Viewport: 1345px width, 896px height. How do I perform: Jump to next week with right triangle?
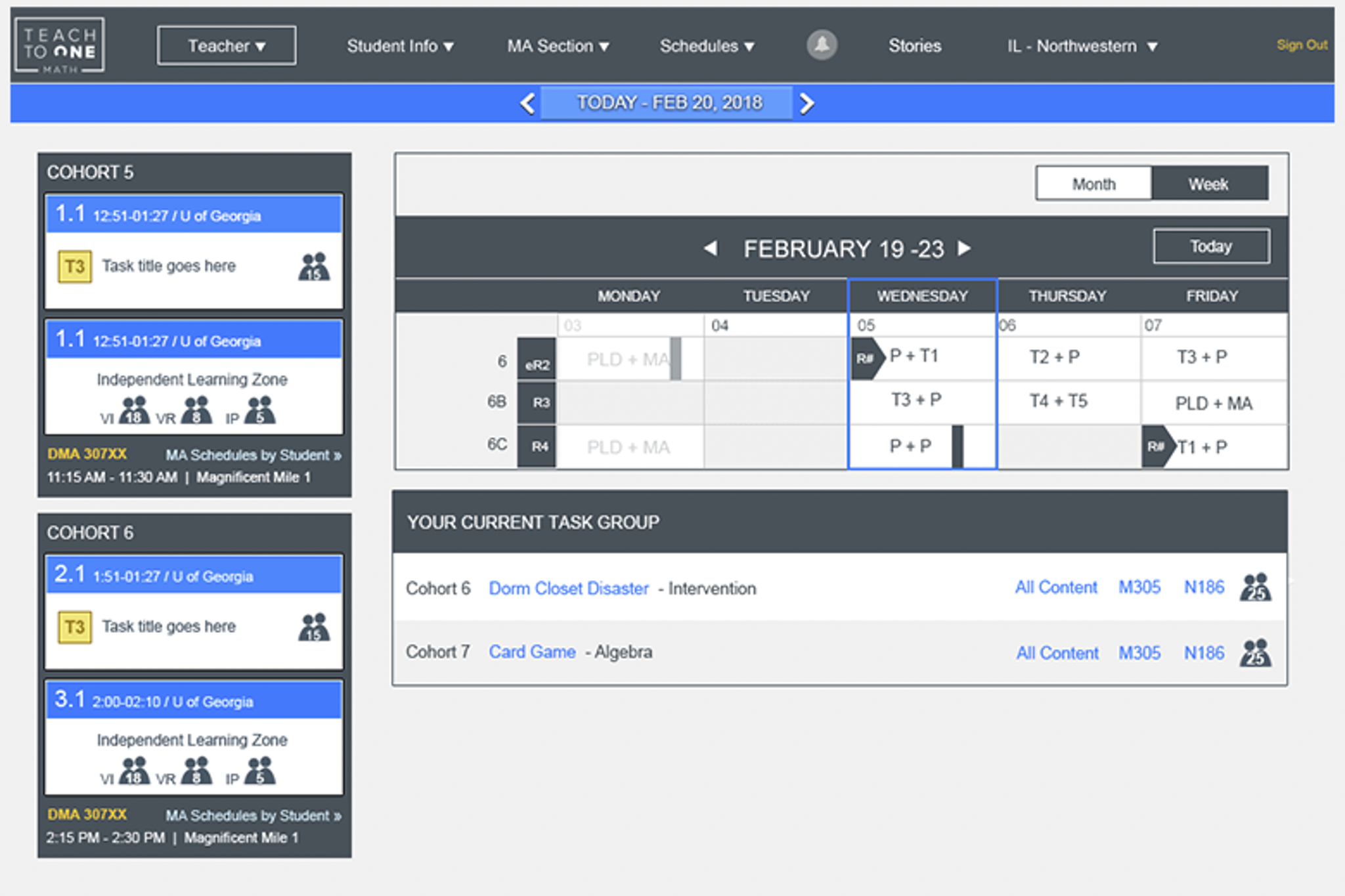[x=964, y=249]
